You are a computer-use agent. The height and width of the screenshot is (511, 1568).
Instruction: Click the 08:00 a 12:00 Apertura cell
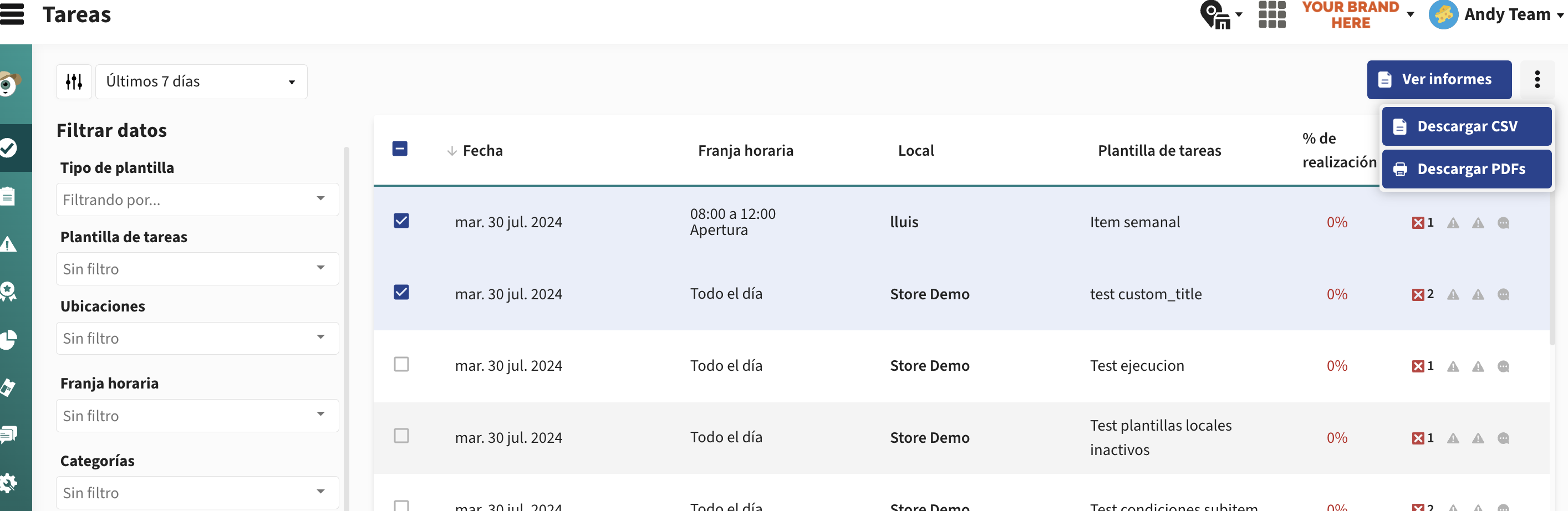point(732,222)
